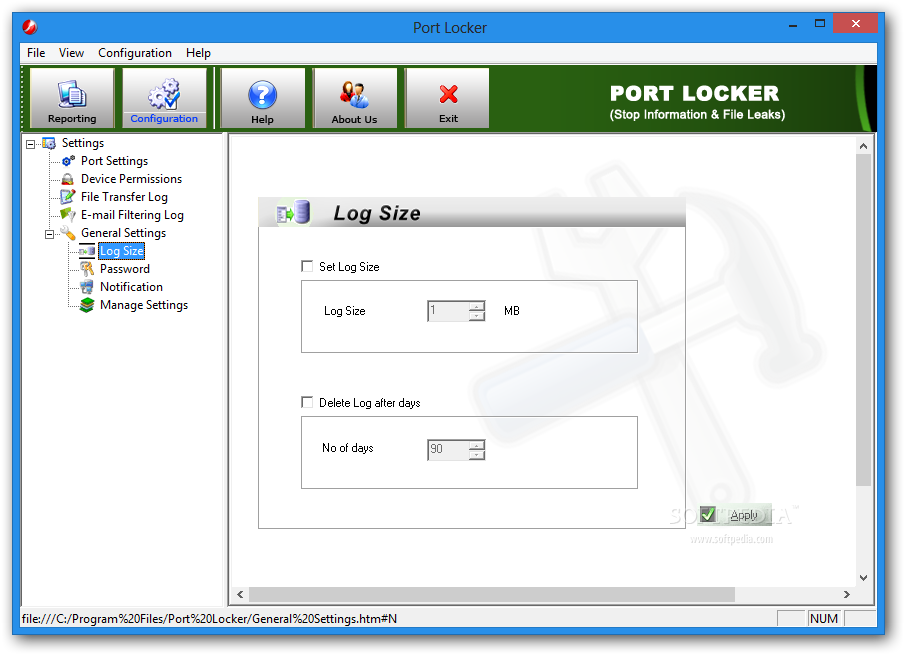This screenshot has height=655, width=905.
Task: Open the View menu
Action: pos(71,53)
